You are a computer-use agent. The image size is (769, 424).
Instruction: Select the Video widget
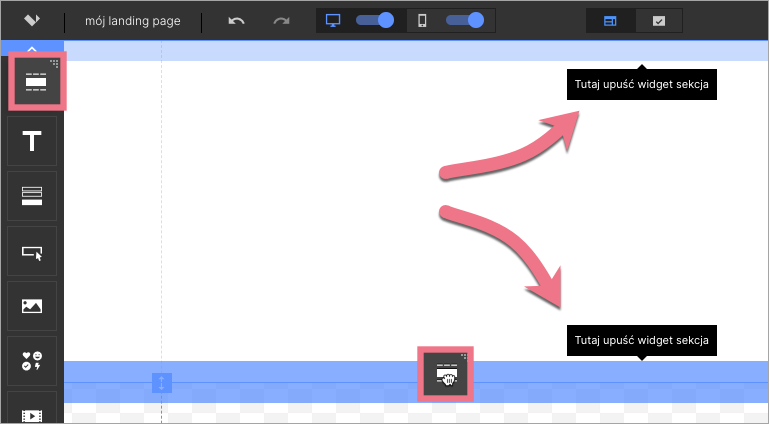tap(32, 412)
